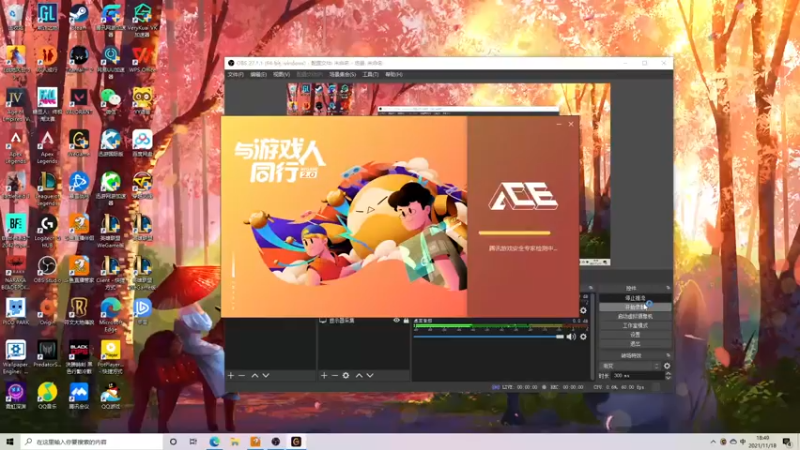Remove the selected scene with minus icon
This screenshot has width=800, height=450.
tap(242, 376)
